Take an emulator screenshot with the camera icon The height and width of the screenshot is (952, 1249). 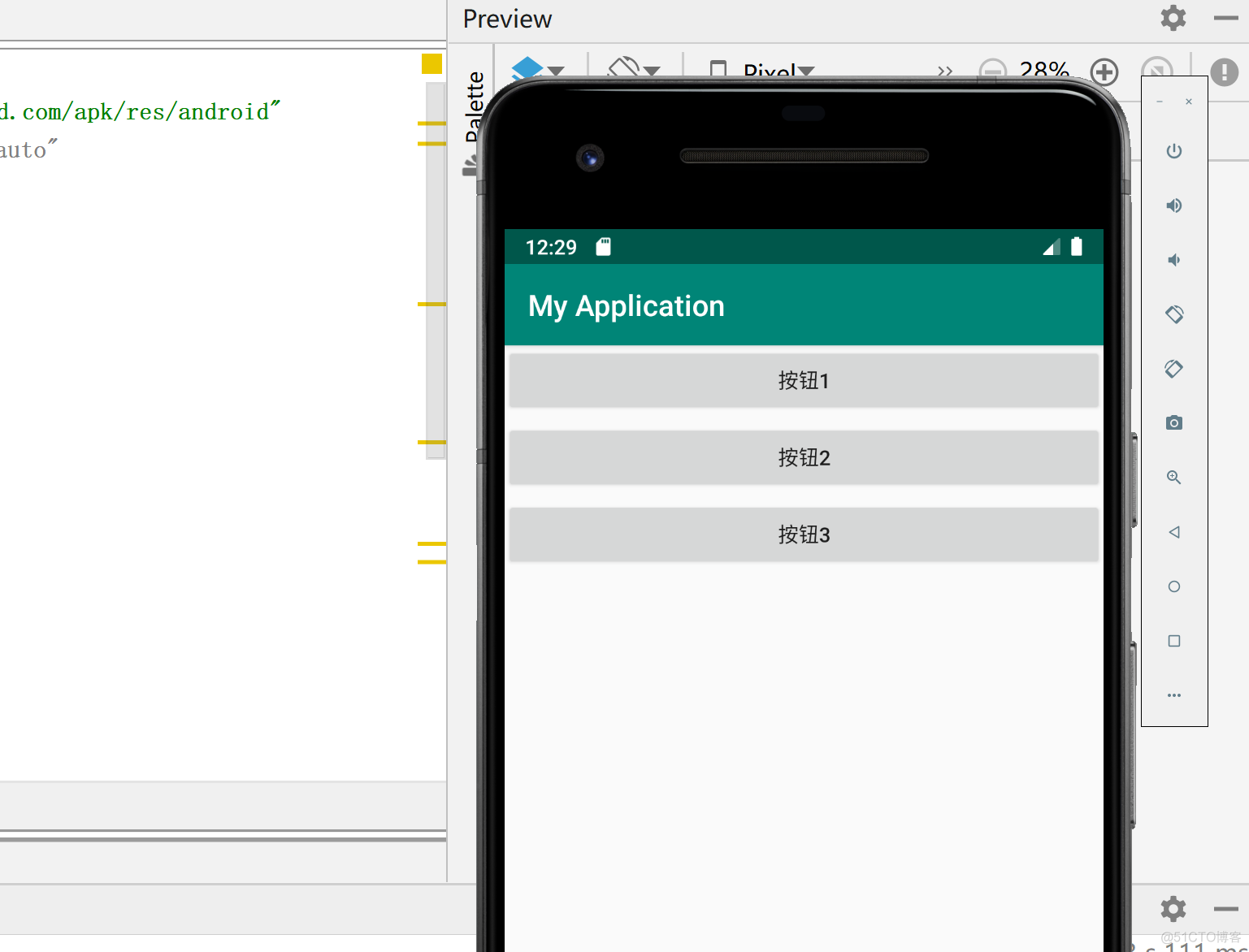[1174, 422]
